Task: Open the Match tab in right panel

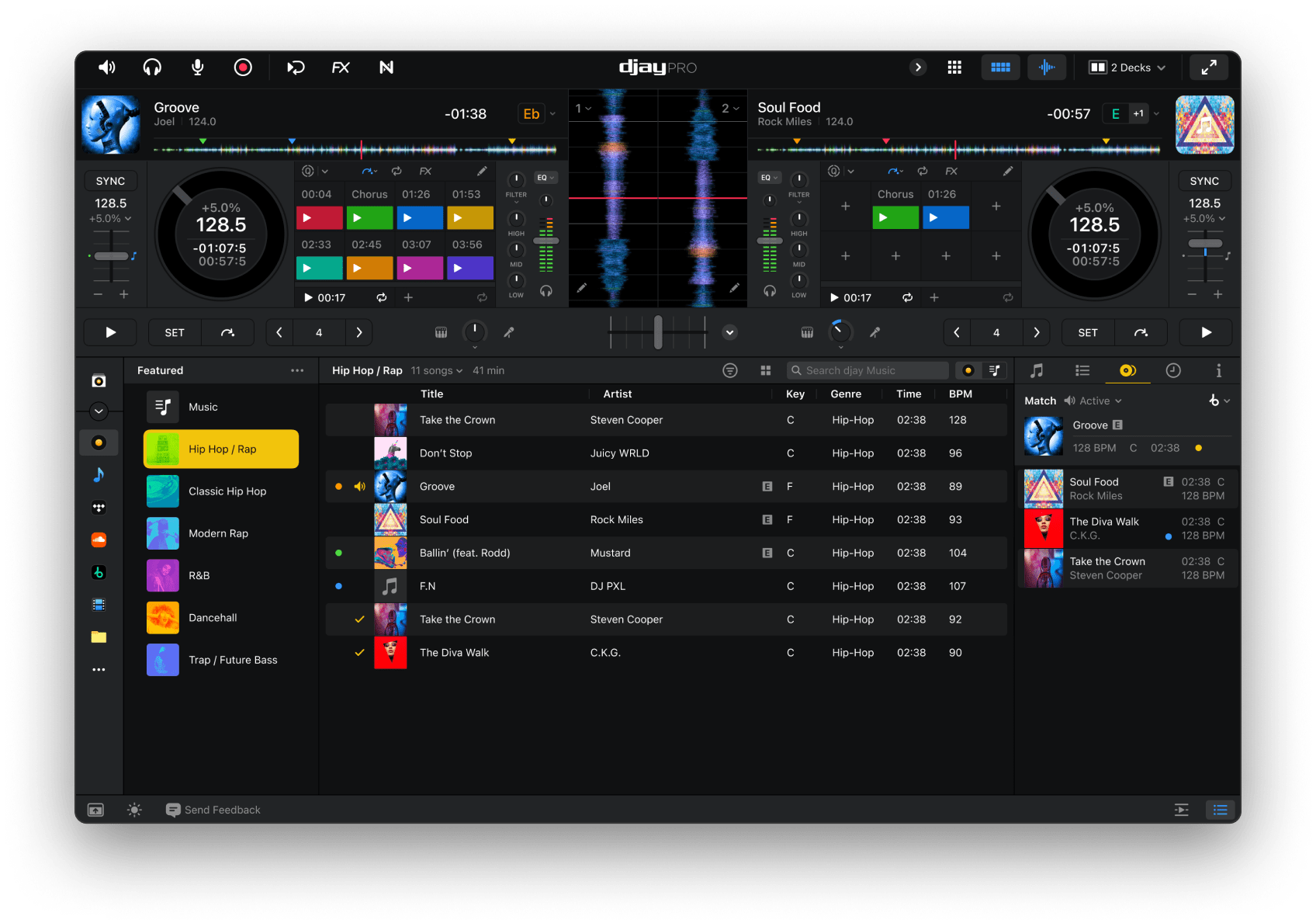Action: pos(1127,371)
